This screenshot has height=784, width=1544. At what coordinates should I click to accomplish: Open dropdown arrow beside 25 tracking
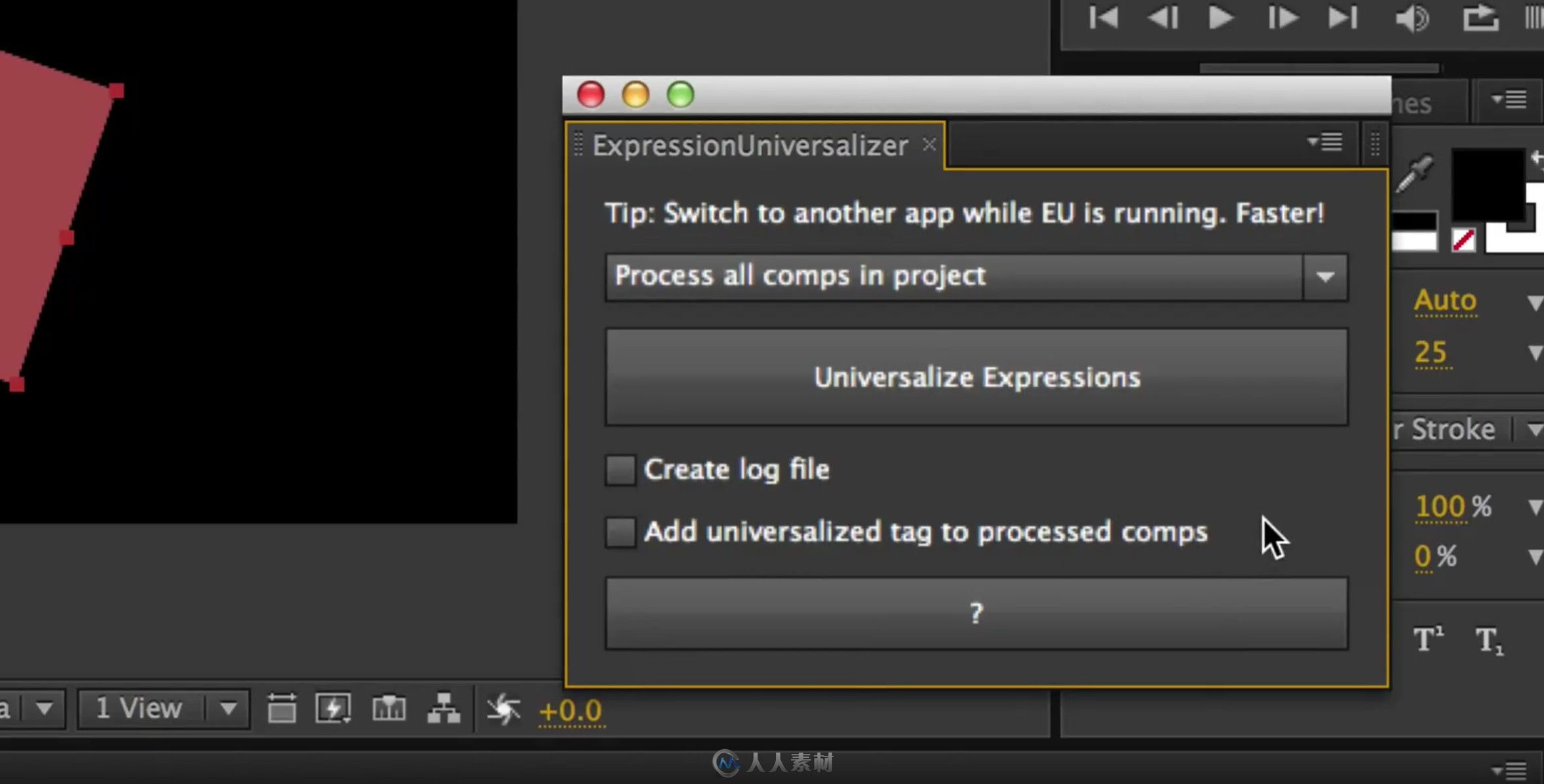(x=1534, y=353)
